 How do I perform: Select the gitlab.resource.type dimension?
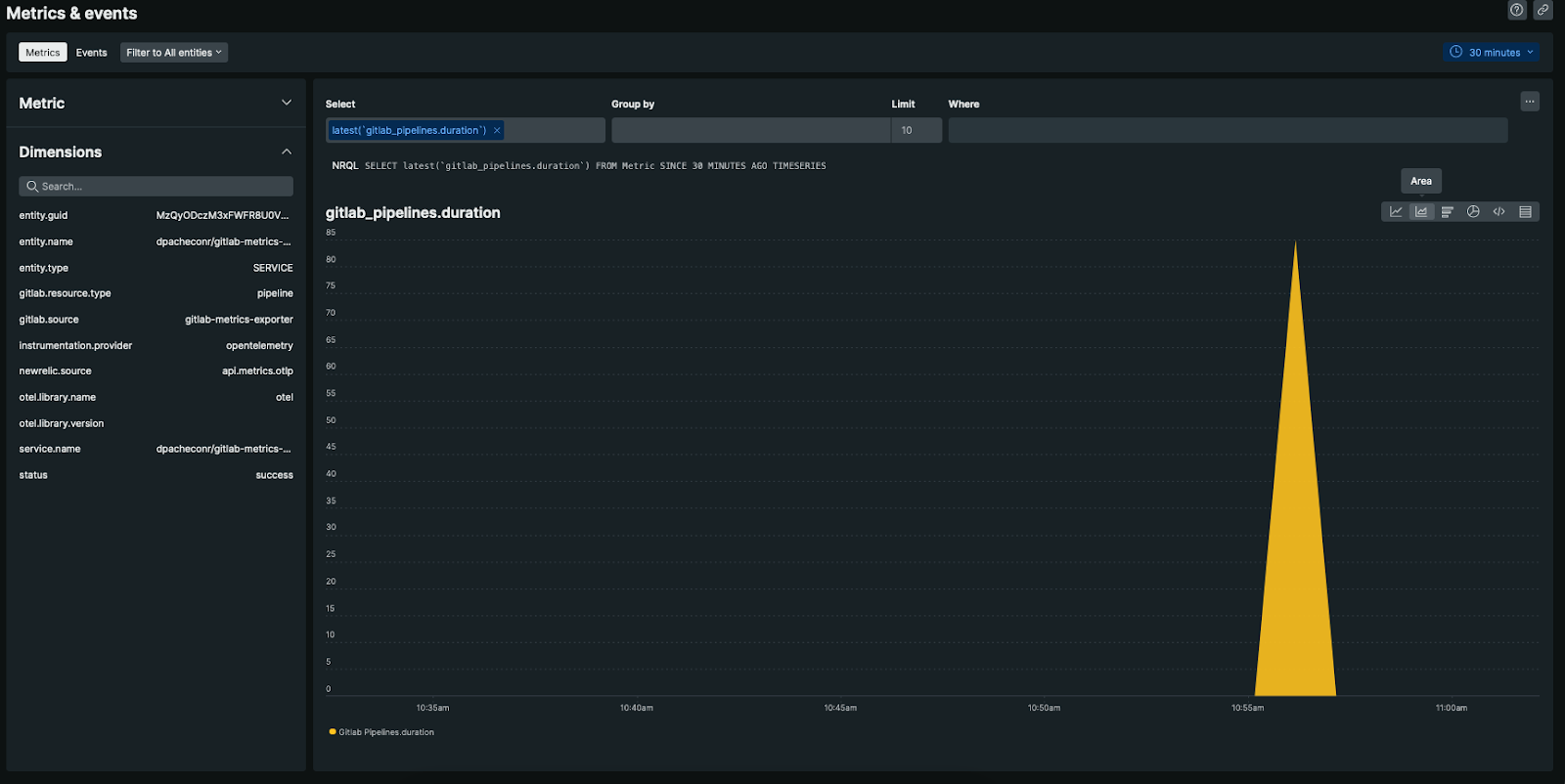(66, 293)
